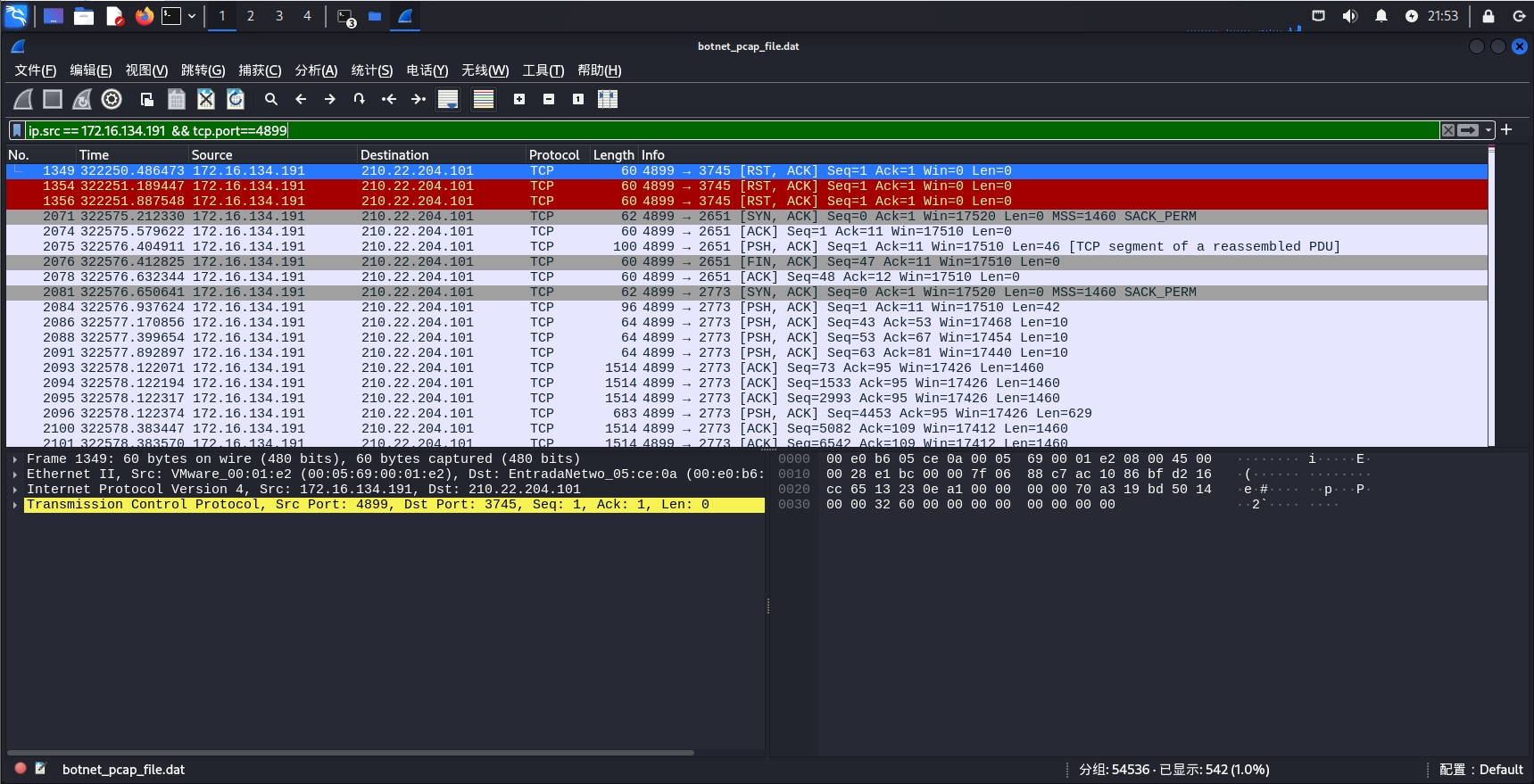
Task: Go to specified packet icon
Action: (x=360, y=99)
